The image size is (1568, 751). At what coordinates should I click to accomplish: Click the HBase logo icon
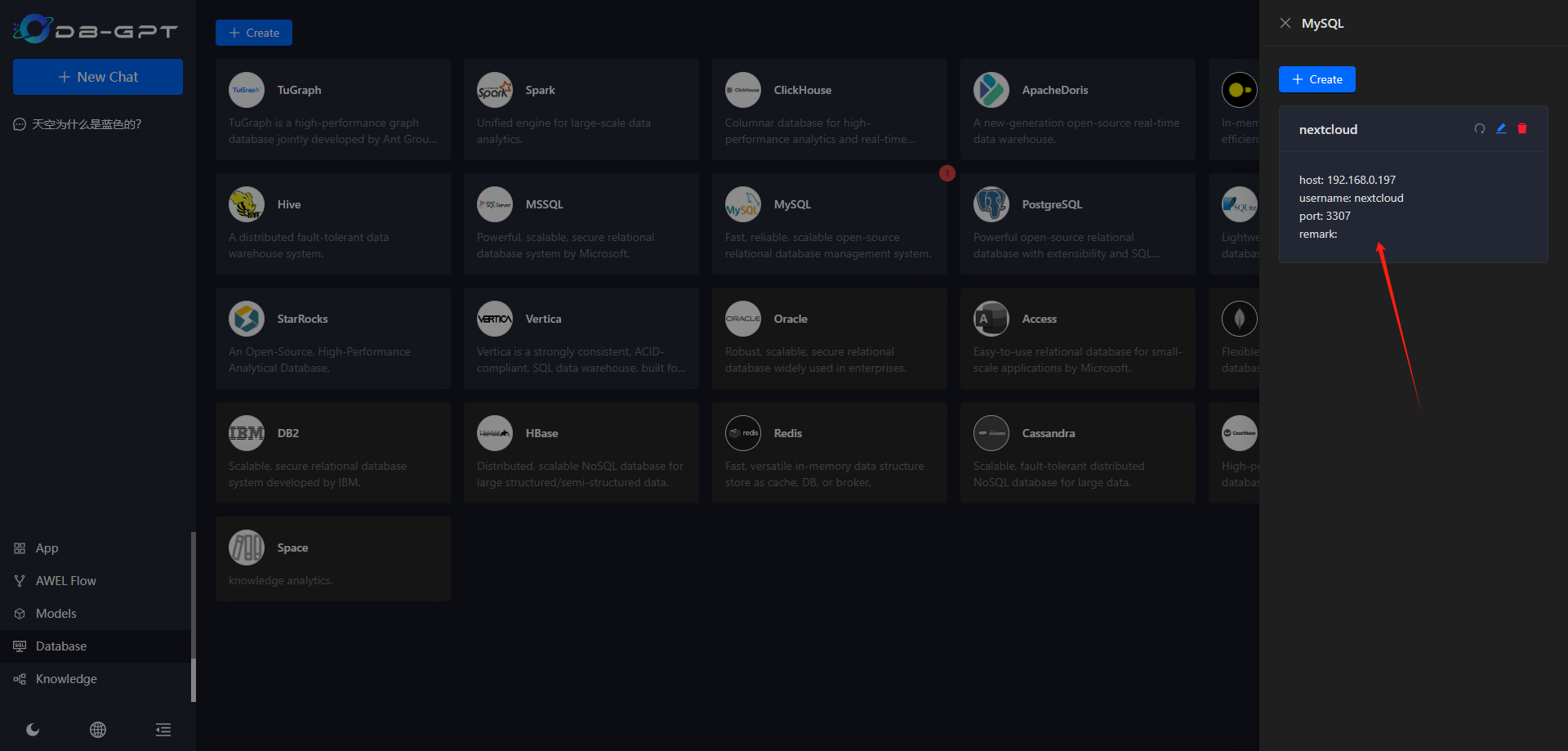495,433
